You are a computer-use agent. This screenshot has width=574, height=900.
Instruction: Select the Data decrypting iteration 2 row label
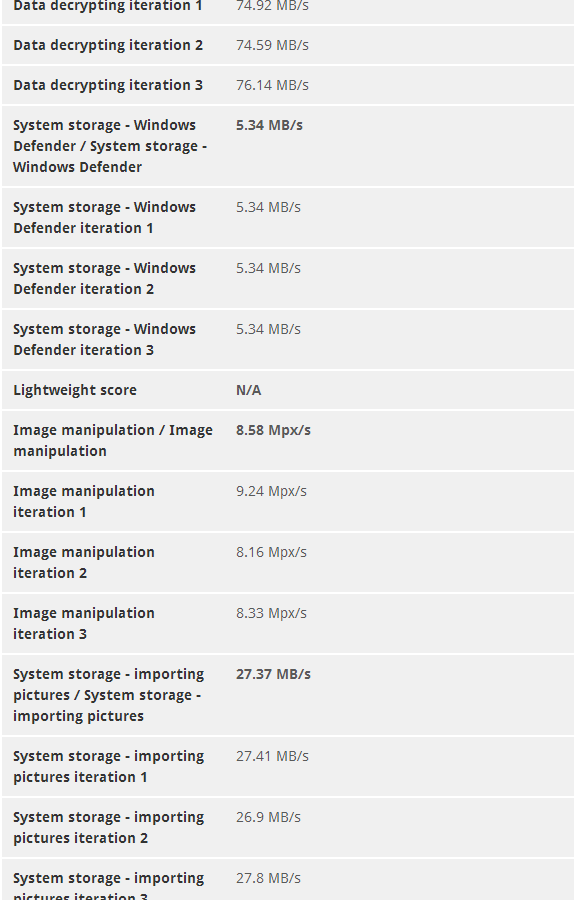pos(108,45)
